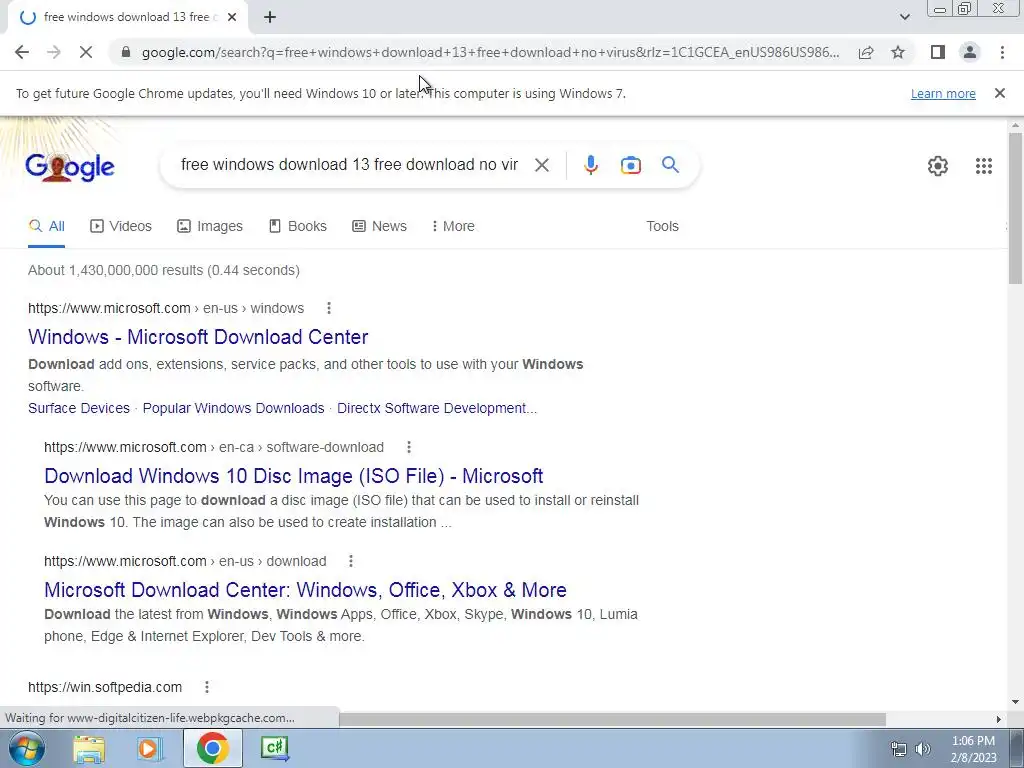Image resolution: width=1024 pixels, height=768 pixels.
Task: Open Google quick settings gear
Action: click(938, 166)
